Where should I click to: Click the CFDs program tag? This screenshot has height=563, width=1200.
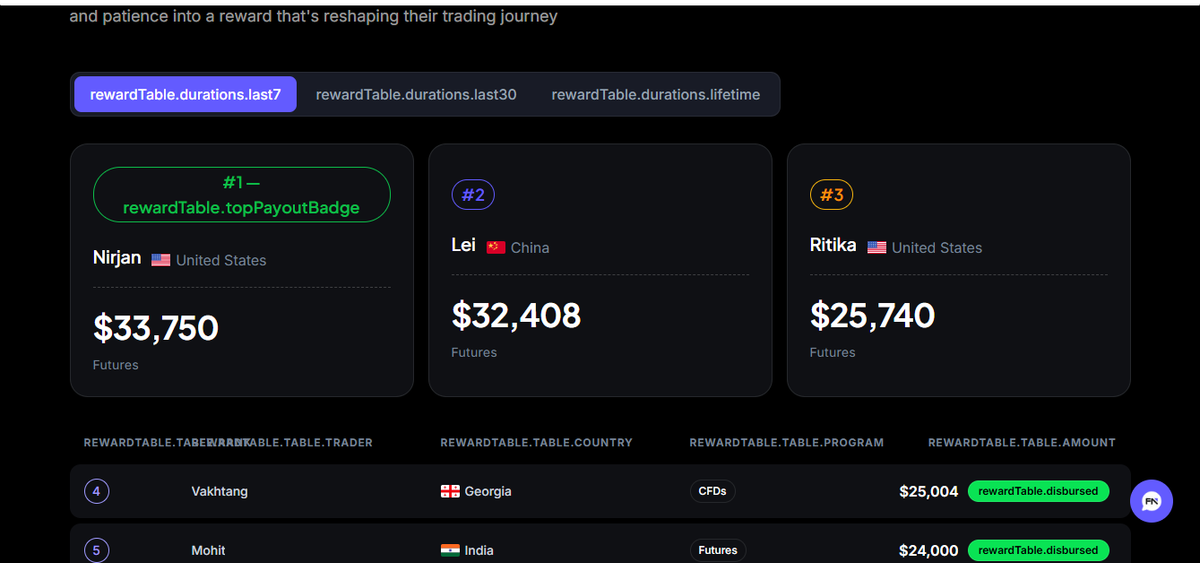point(712,491)
